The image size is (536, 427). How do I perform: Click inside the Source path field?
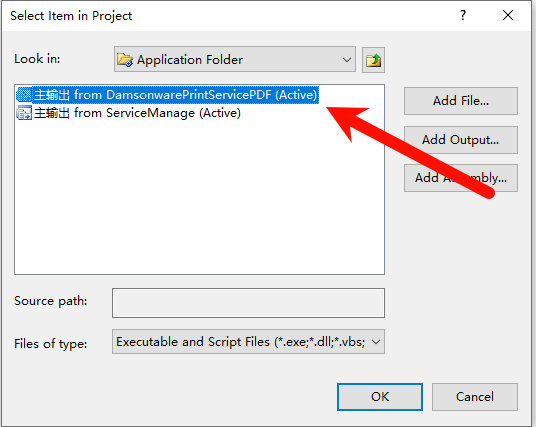point(249,303)
